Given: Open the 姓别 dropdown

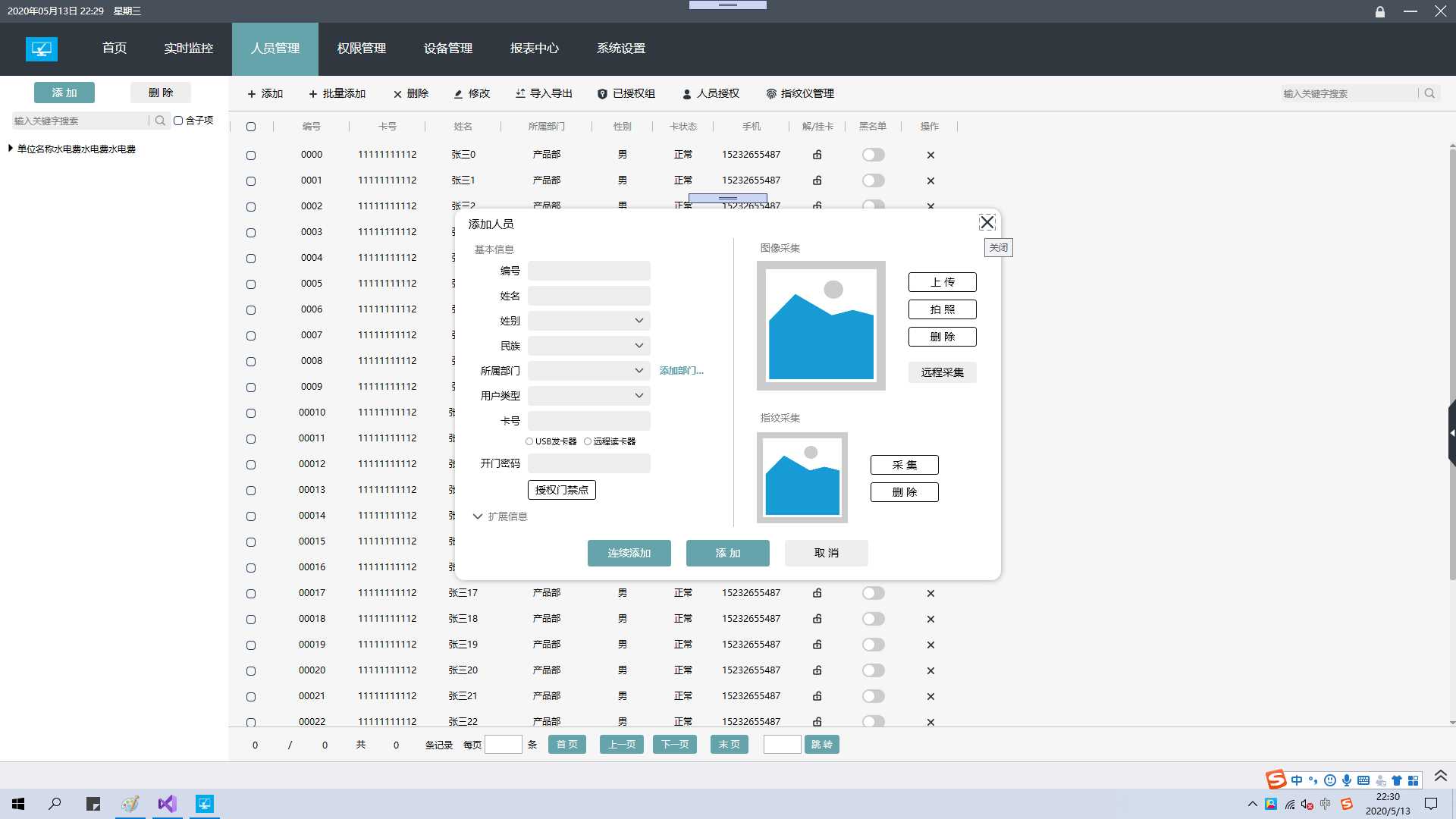Looking at the screenshot, I should pos(589,321).
